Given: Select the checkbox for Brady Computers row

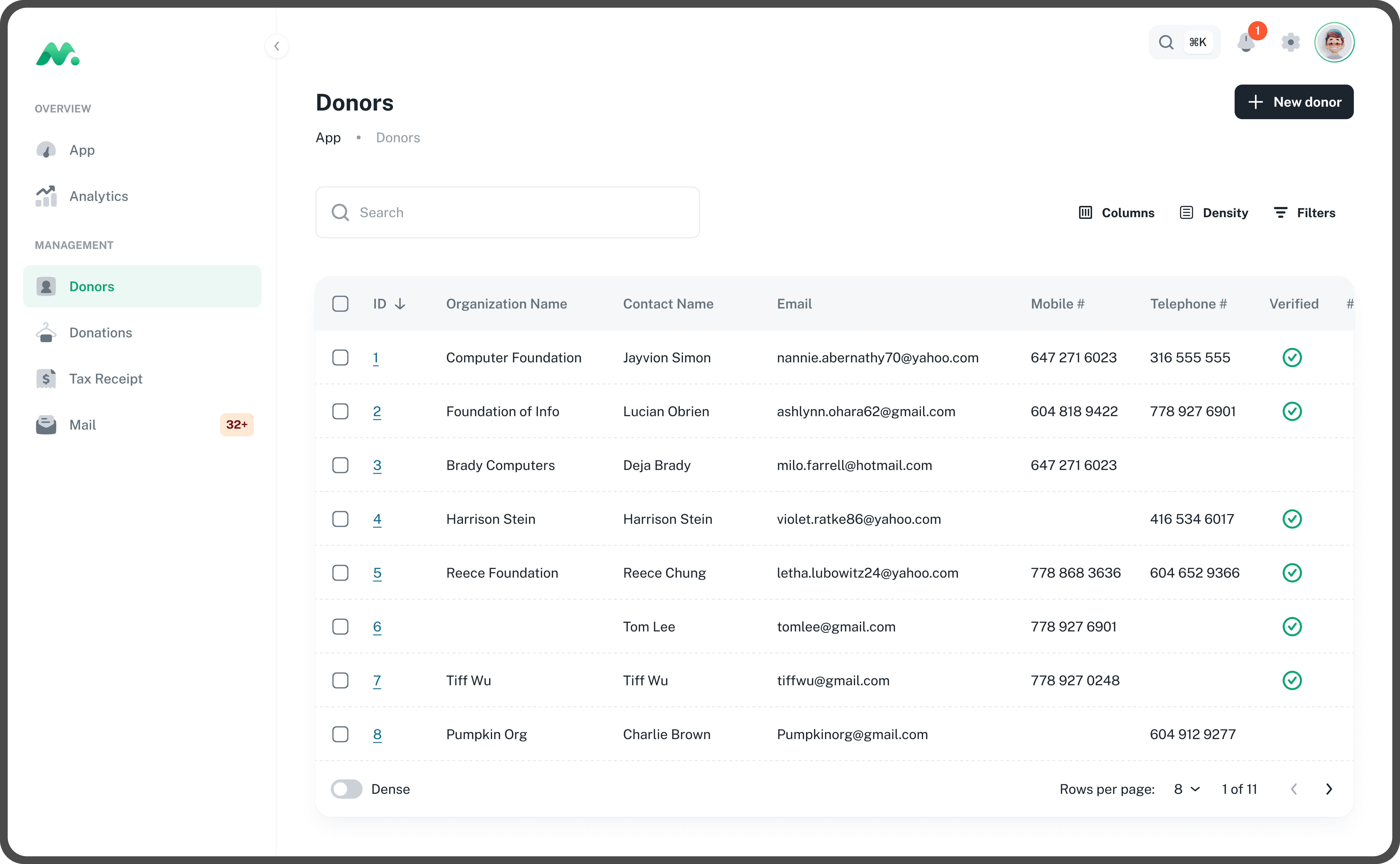Looking at the screenshot, I should coord(340,465).
